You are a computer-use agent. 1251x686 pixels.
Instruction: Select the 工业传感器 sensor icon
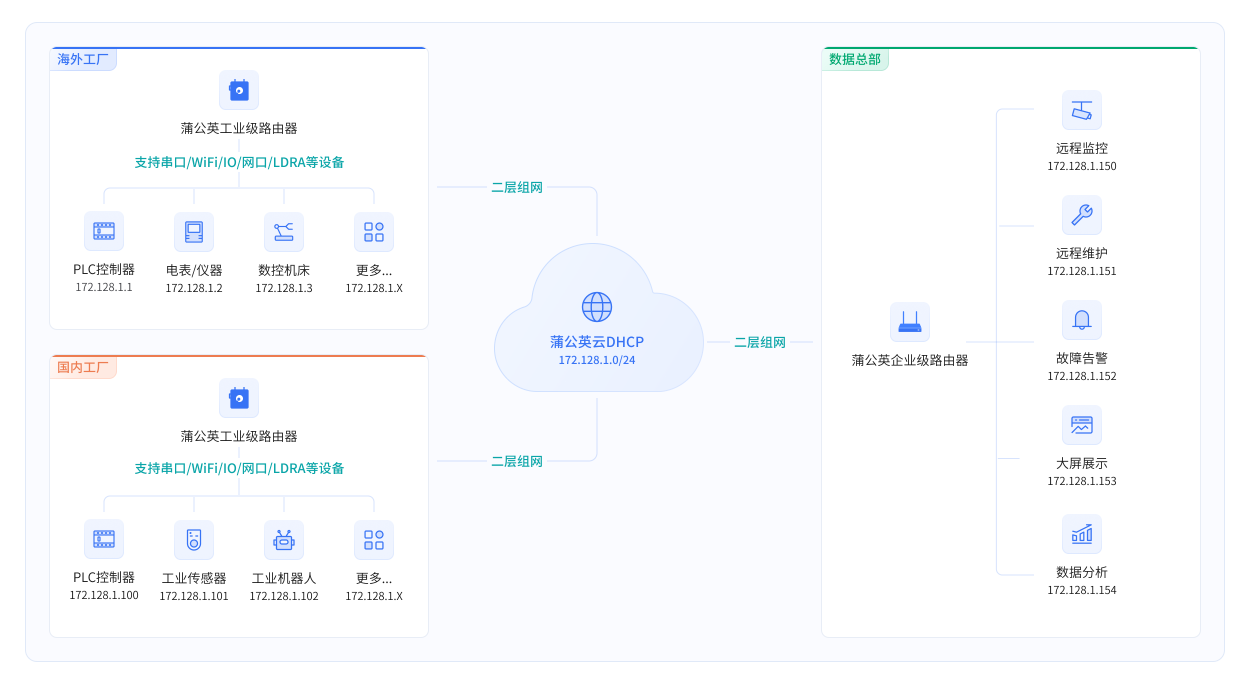194,539
